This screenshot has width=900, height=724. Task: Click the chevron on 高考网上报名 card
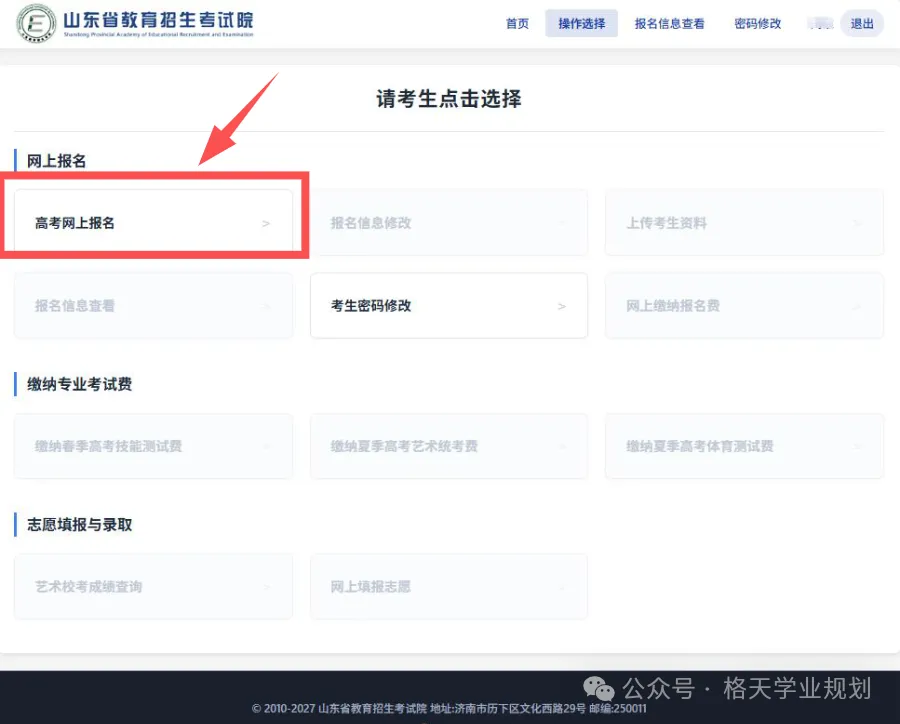click(x=266, y=223)
